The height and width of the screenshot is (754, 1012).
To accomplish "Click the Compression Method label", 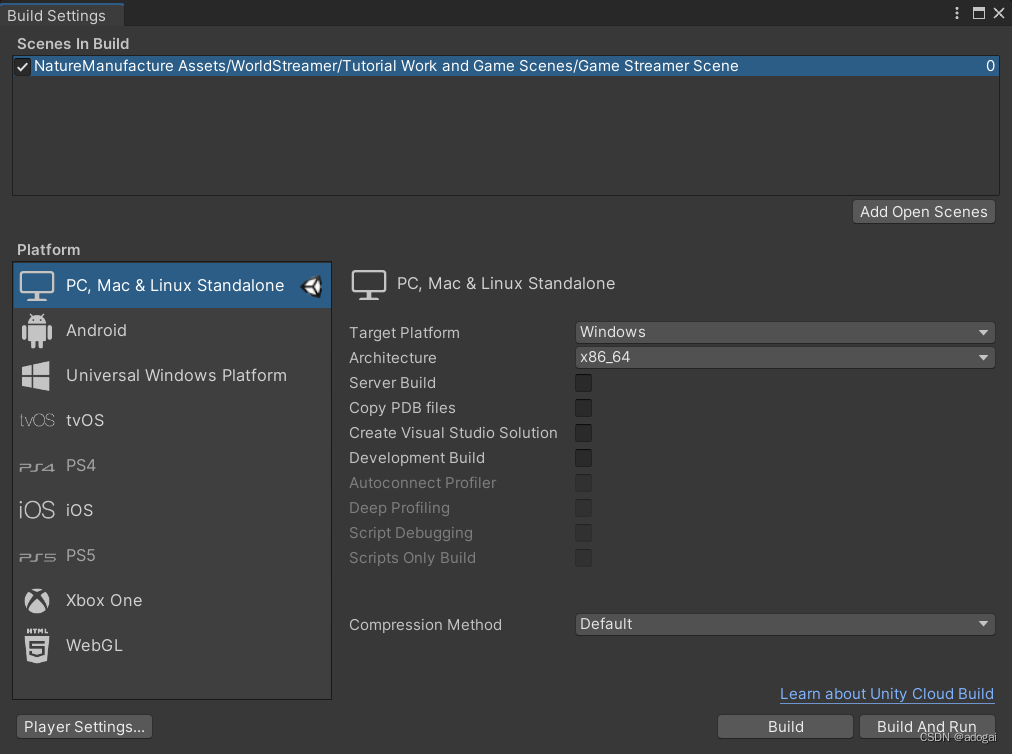I will pos(425,625).
